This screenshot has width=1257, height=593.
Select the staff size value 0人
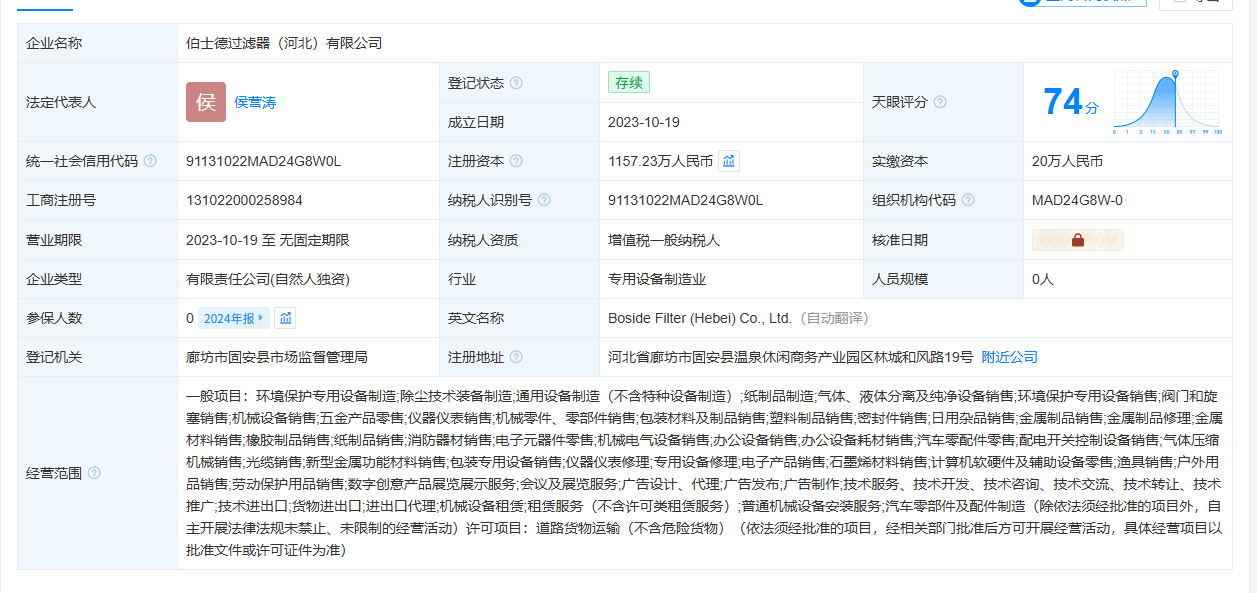click(x=1043, y=279)
